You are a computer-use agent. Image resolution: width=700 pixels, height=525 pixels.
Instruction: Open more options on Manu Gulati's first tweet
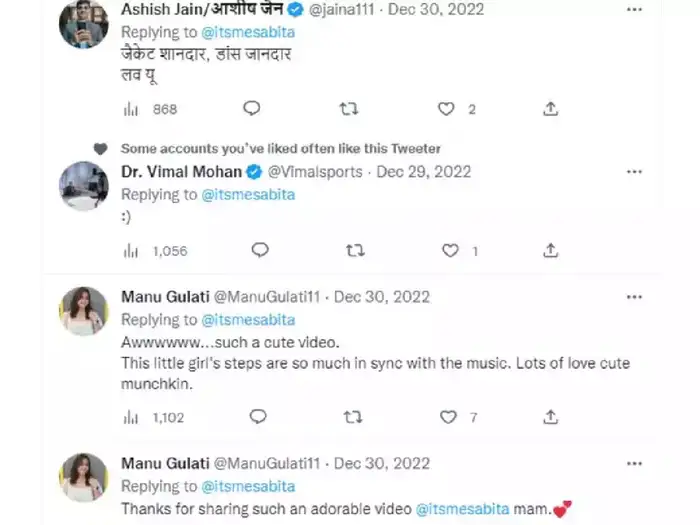634,297
